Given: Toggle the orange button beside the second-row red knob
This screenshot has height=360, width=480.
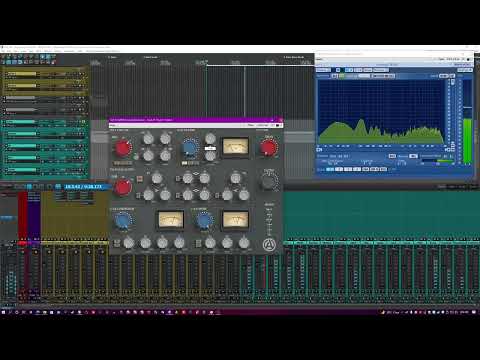Looking at the screenshot, I should (140, 179).
